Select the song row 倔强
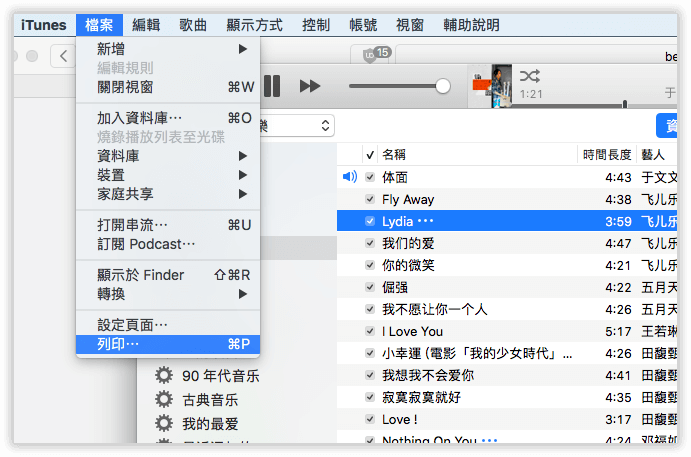 [x=507, y=287]
